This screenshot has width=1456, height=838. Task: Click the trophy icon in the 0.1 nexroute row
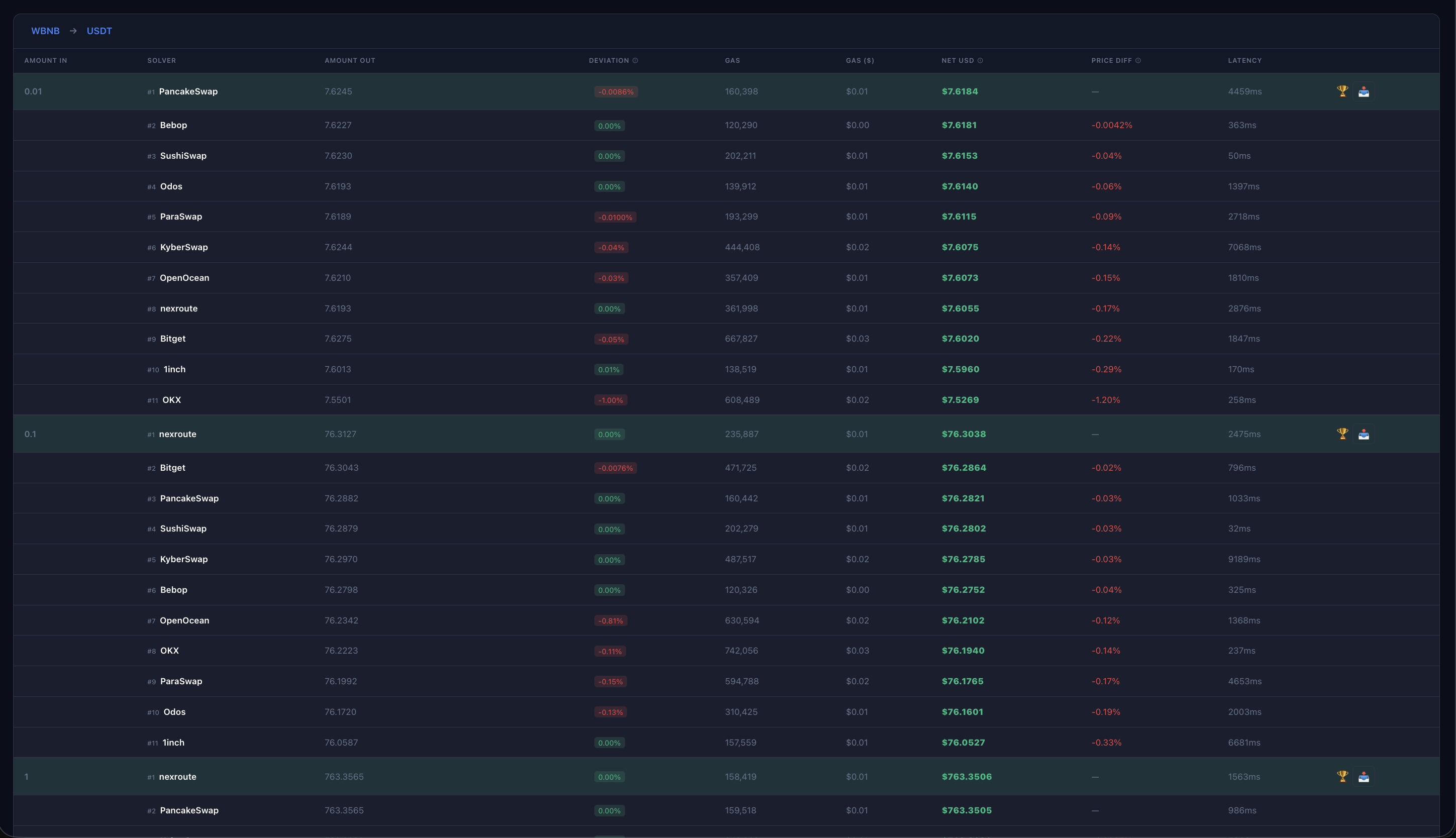click(x=1342, y=434)
